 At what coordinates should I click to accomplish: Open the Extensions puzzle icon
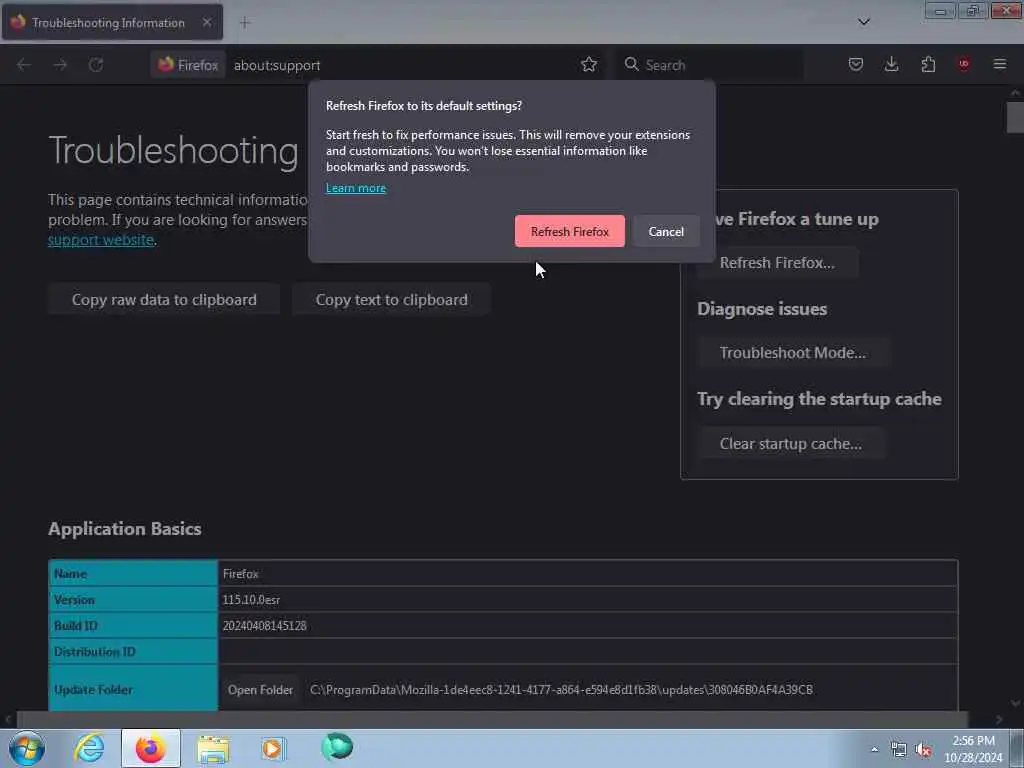(x=928, y=64)
